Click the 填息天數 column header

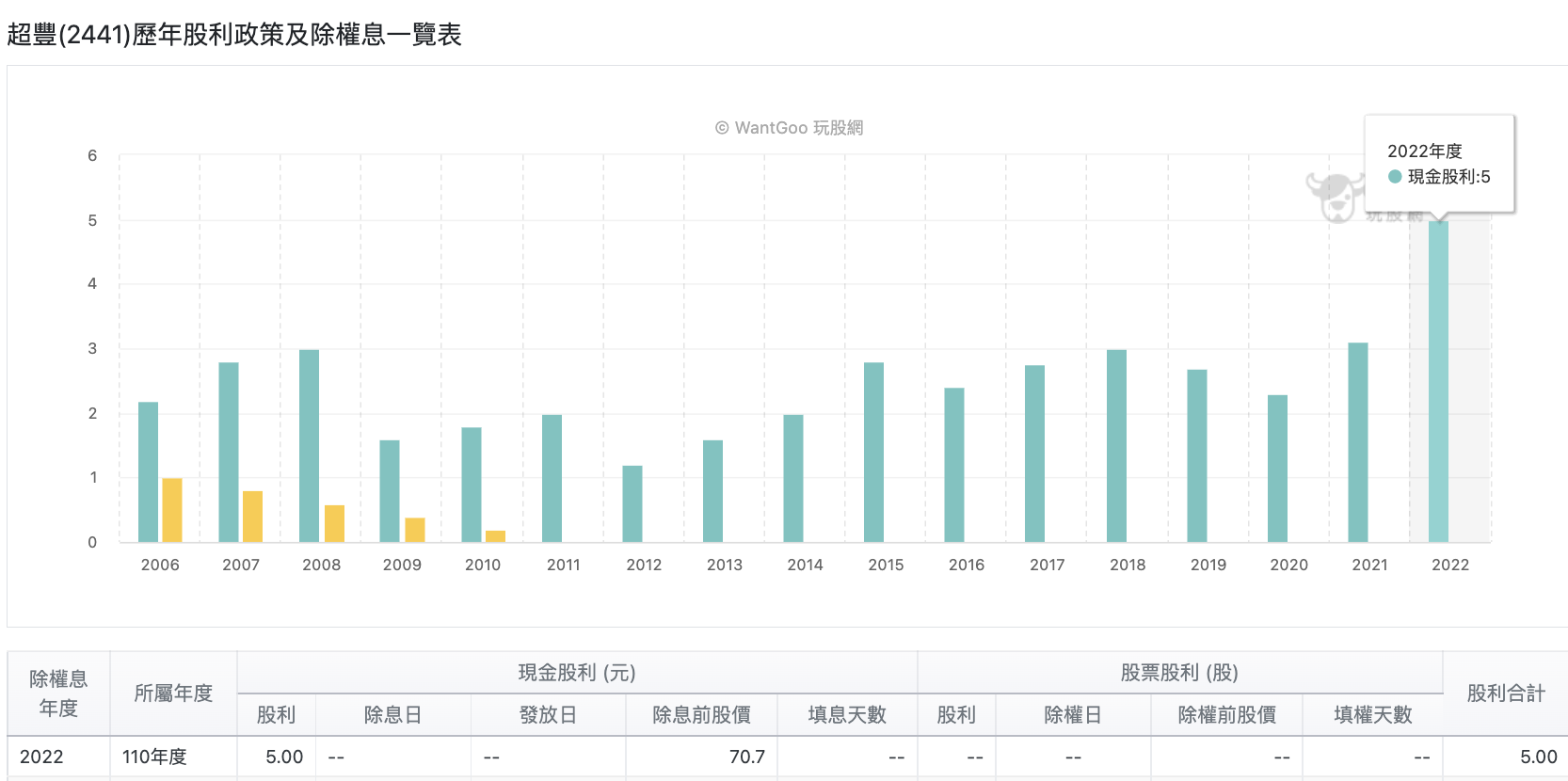pos(847,715)
